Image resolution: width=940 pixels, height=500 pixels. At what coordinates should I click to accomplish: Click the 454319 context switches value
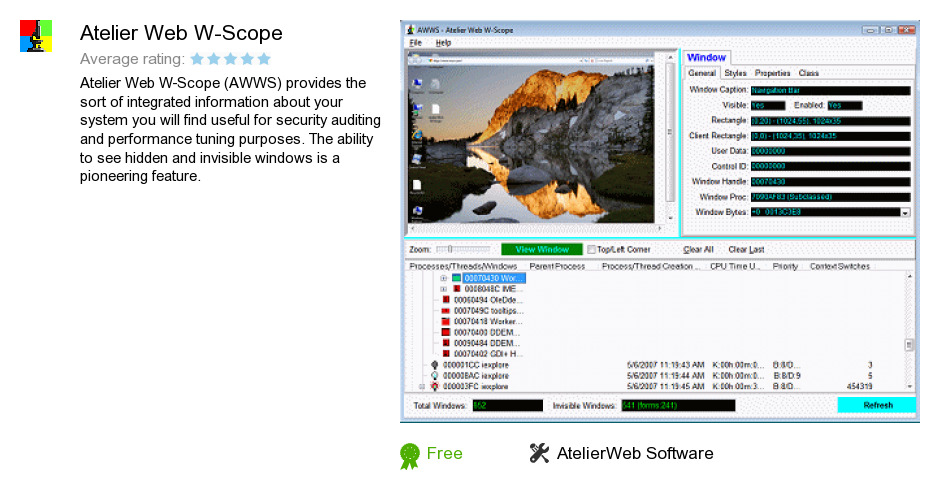pyautogui.click(x=859, y=386)
